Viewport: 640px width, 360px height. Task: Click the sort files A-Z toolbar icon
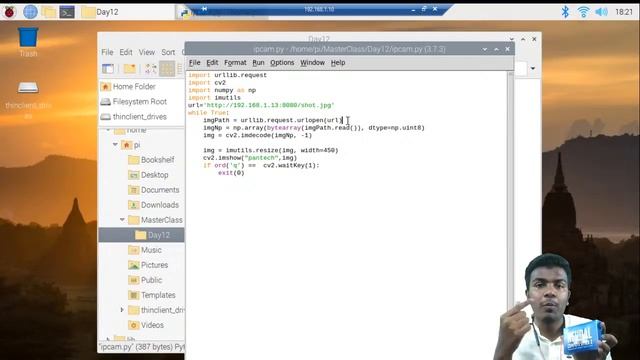point(150,69)
